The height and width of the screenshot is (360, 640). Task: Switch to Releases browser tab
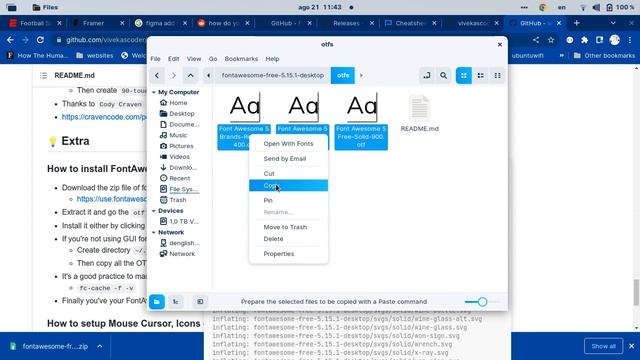[x=347, y=23]
